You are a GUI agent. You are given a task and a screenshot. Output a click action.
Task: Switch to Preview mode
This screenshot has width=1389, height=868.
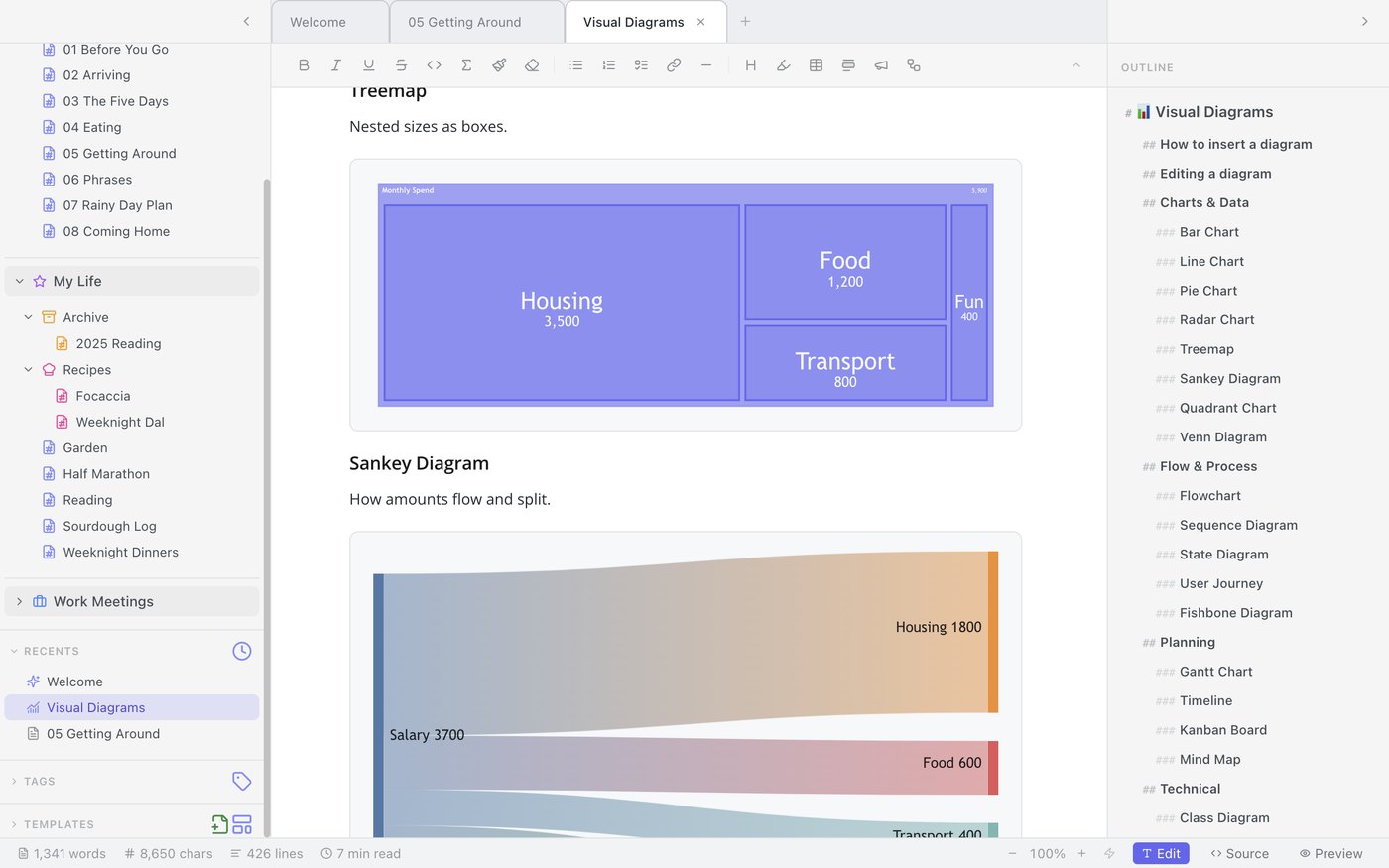tap(1331, 853)
